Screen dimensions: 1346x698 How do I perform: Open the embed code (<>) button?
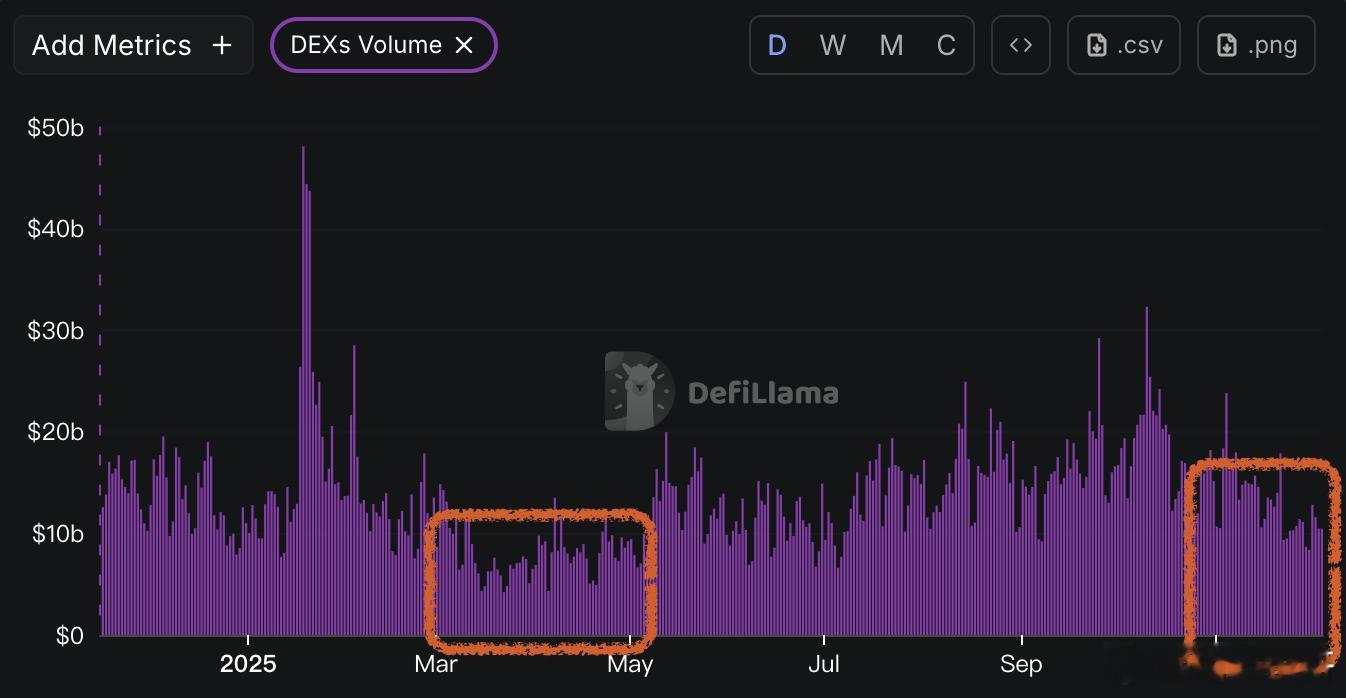coord(1021,45)
